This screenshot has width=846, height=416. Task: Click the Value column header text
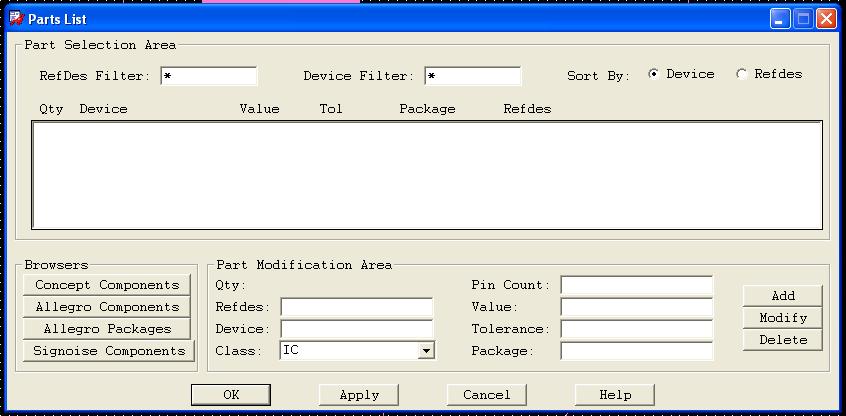click(260, 109)
